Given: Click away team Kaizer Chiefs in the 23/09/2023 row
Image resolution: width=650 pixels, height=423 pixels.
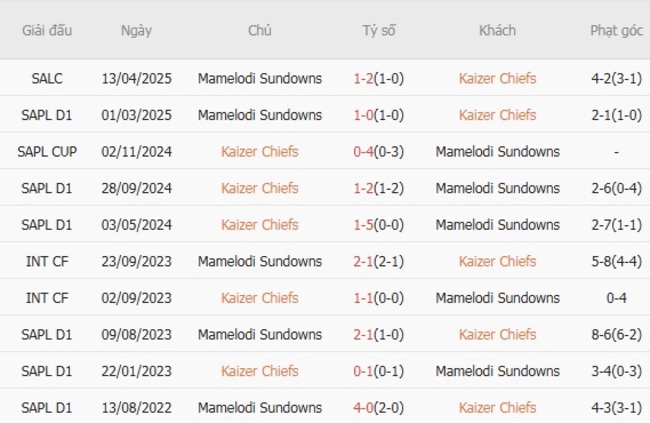Looking at the screenshot, I should click(497, 261).
